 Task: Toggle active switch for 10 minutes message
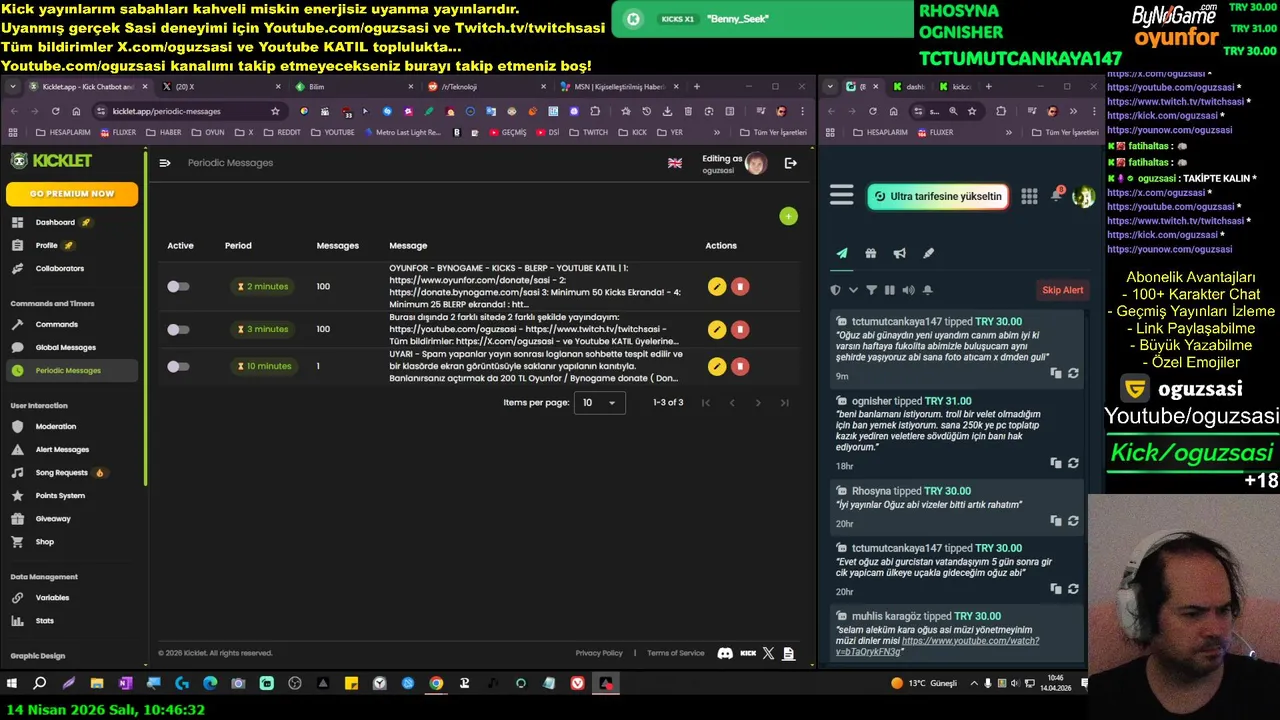coord(178,366)
